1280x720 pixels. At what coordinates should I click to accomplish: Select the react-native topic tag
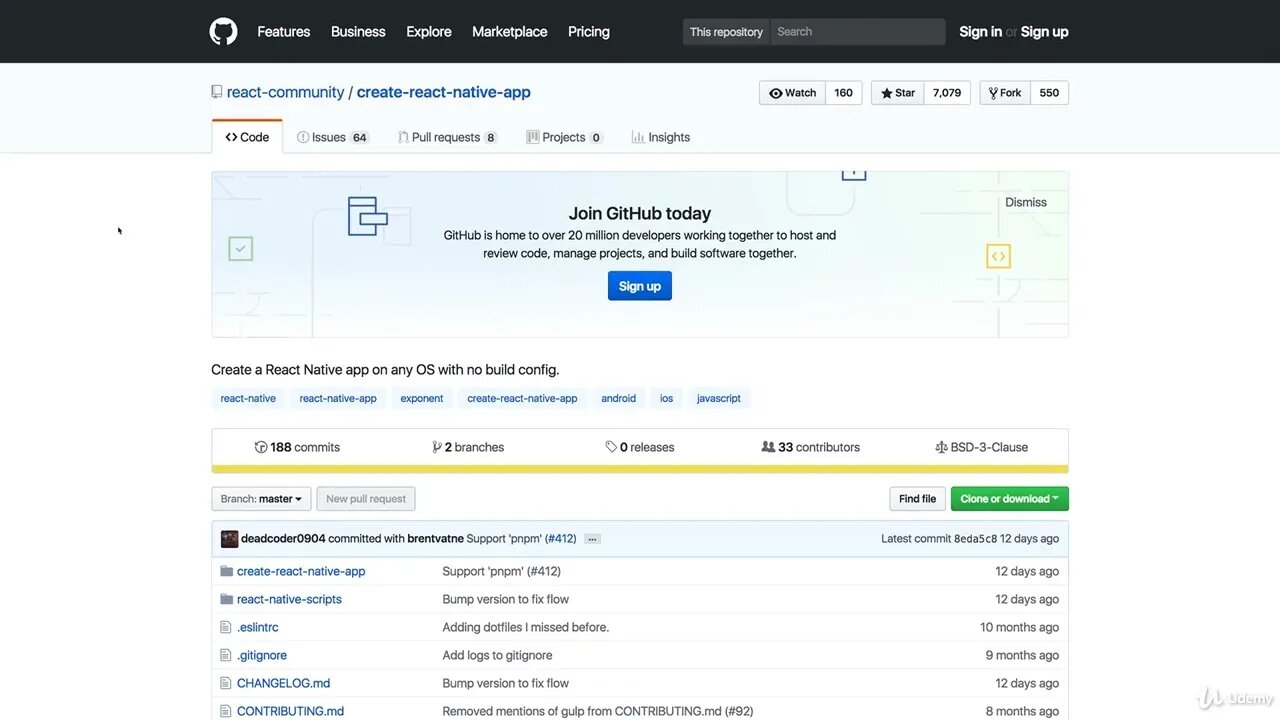[248, 398]
